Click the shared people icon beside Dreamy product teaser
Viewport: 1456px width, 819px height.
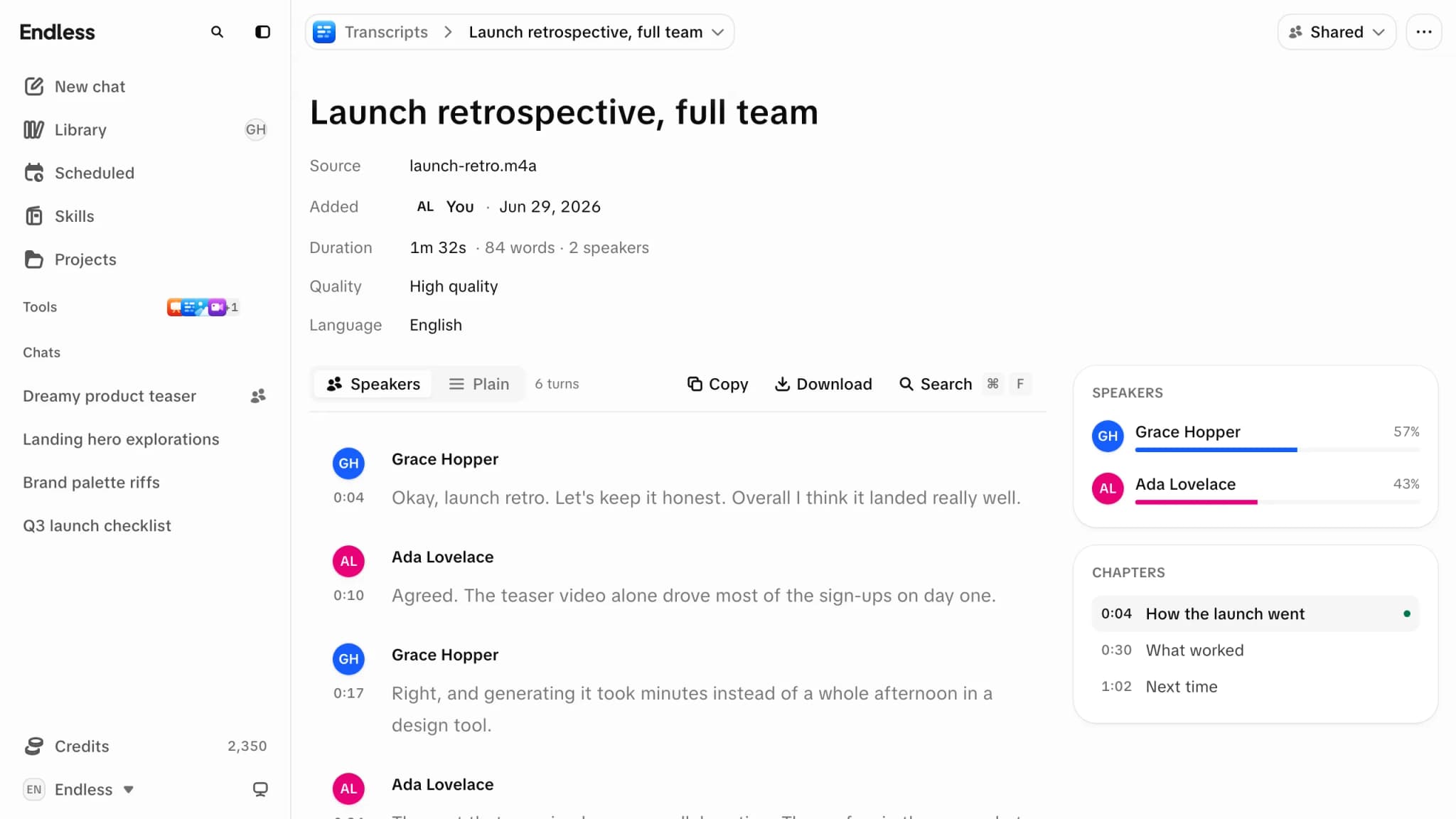[x=258, y=396]
